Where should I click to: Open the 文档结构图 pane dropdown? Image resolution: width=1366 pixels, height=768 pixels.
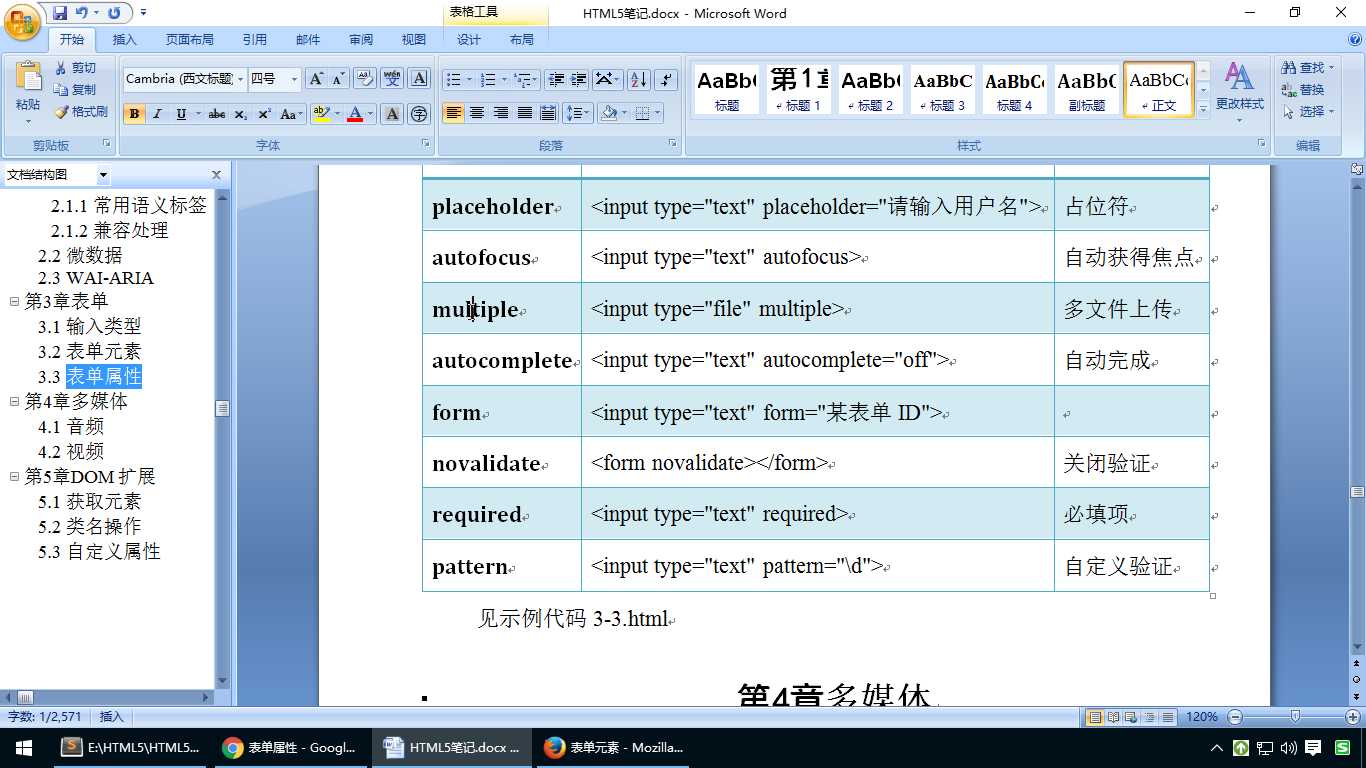click(x=103, y=175)
